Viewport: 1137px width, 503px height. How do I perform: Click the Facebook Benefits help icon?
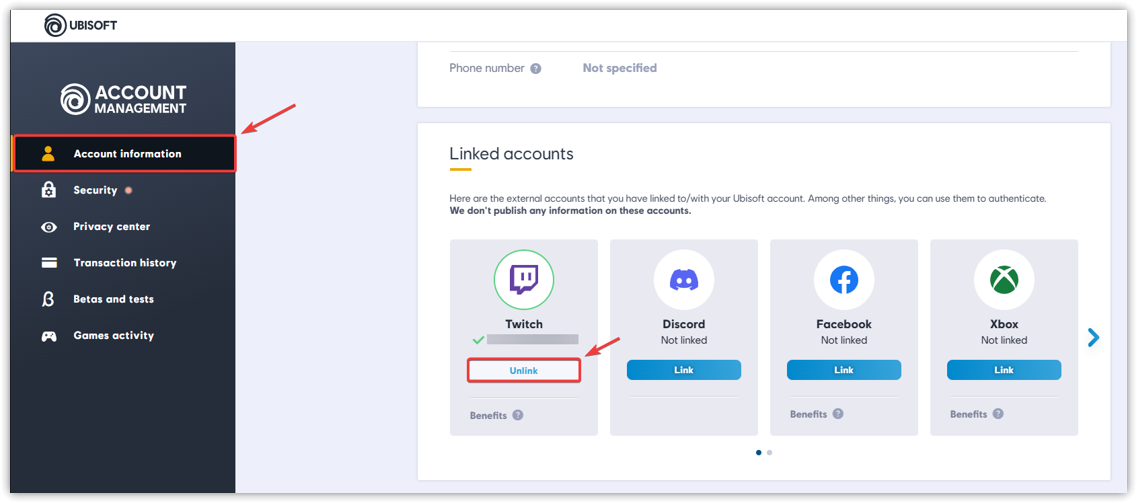pyautogui.click(x=838, y=414)
